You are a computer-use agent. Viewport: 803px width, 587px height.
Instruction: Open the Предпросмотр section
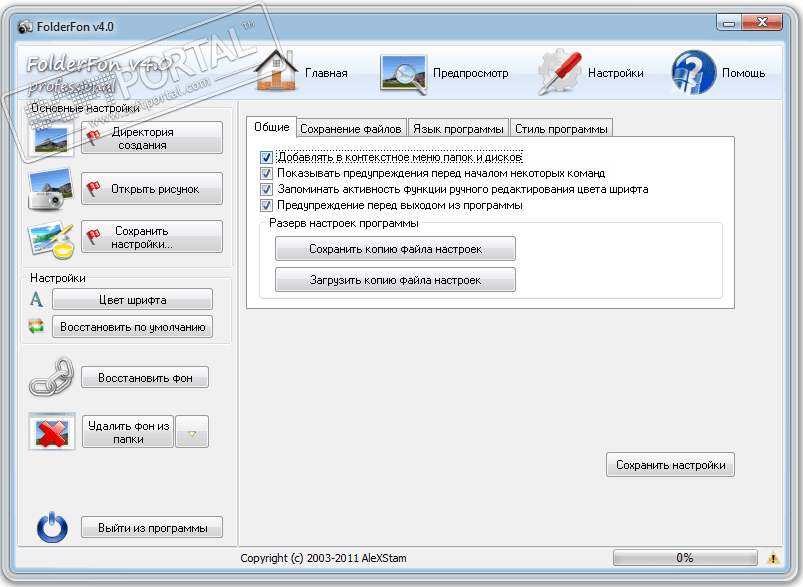point(471,73)
